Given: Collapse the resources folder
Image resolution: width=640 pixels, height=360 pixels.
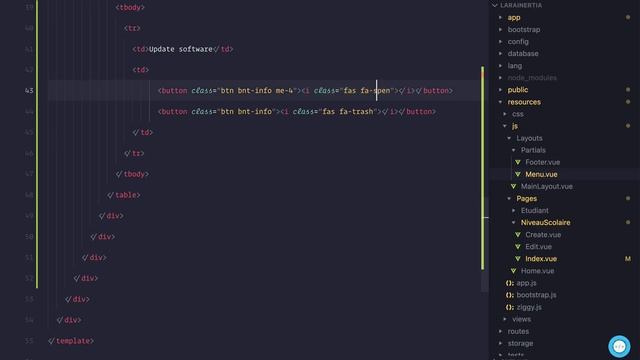Looking at the screenshot, I should pyautogui.click(x=500, y=102).
